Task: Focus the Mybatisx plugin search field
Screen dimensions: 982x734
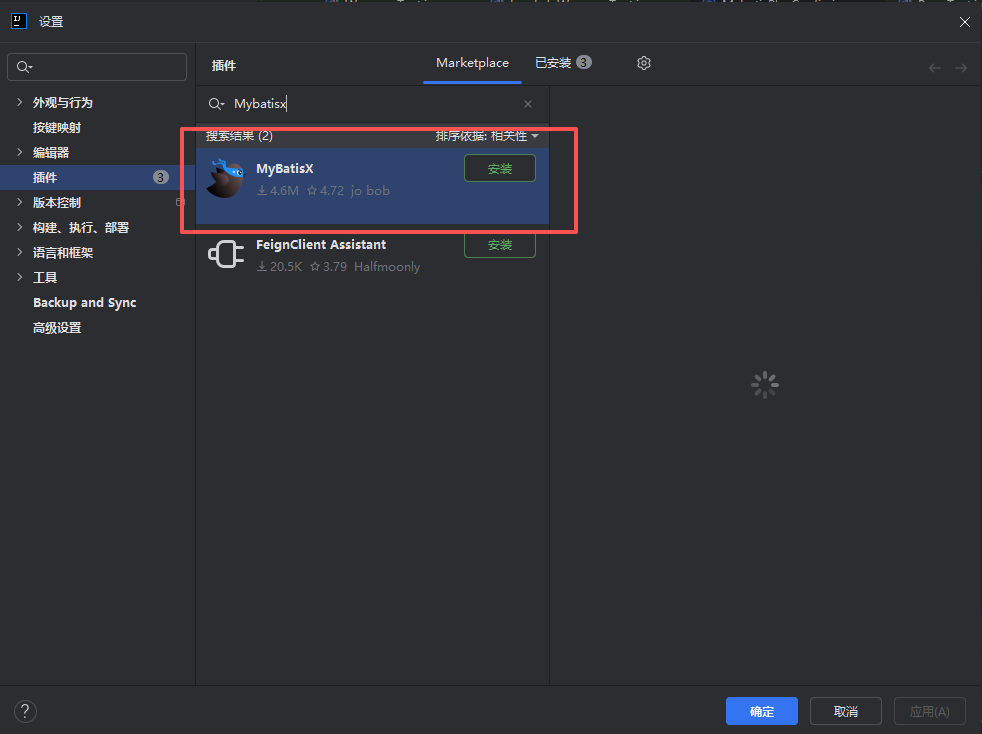Action: [x=374, y=104]
